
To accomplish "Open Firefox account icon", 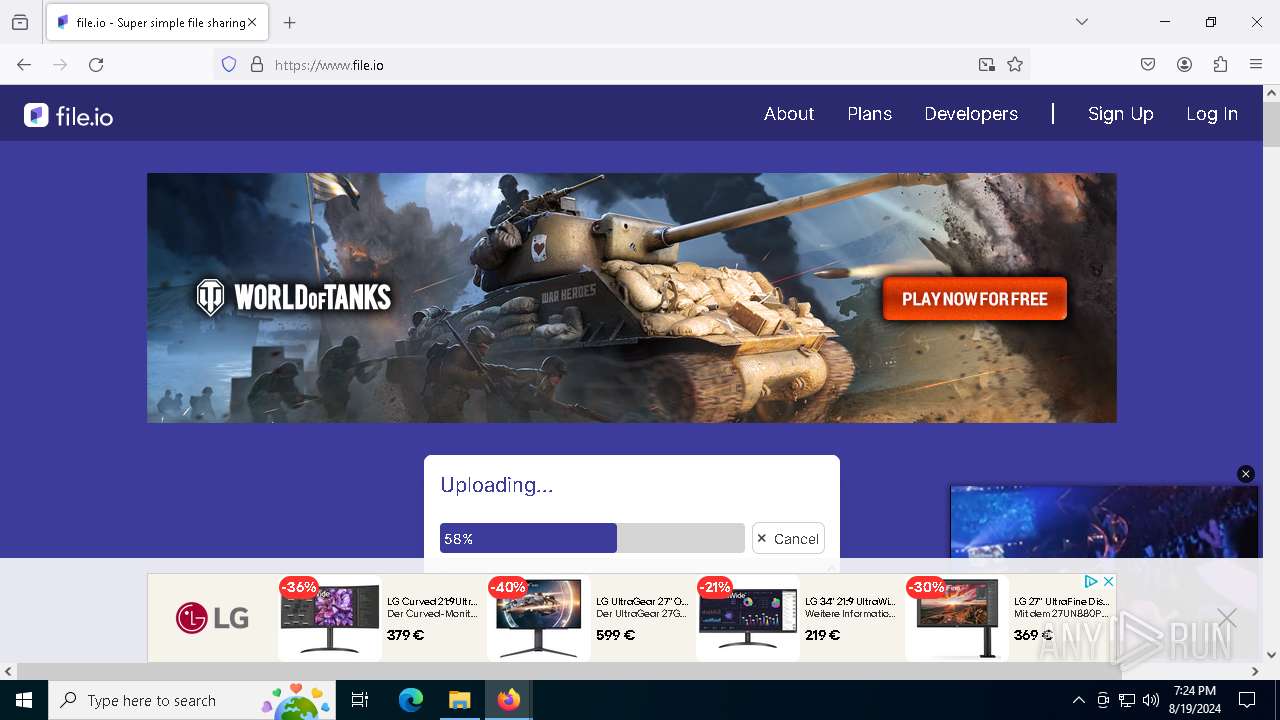I will [x=1184, y=65].
